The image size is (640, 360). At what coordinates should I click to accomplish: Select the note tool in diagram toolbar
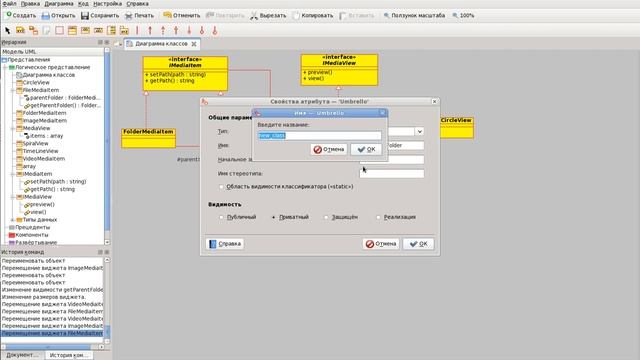coord(47,30)
